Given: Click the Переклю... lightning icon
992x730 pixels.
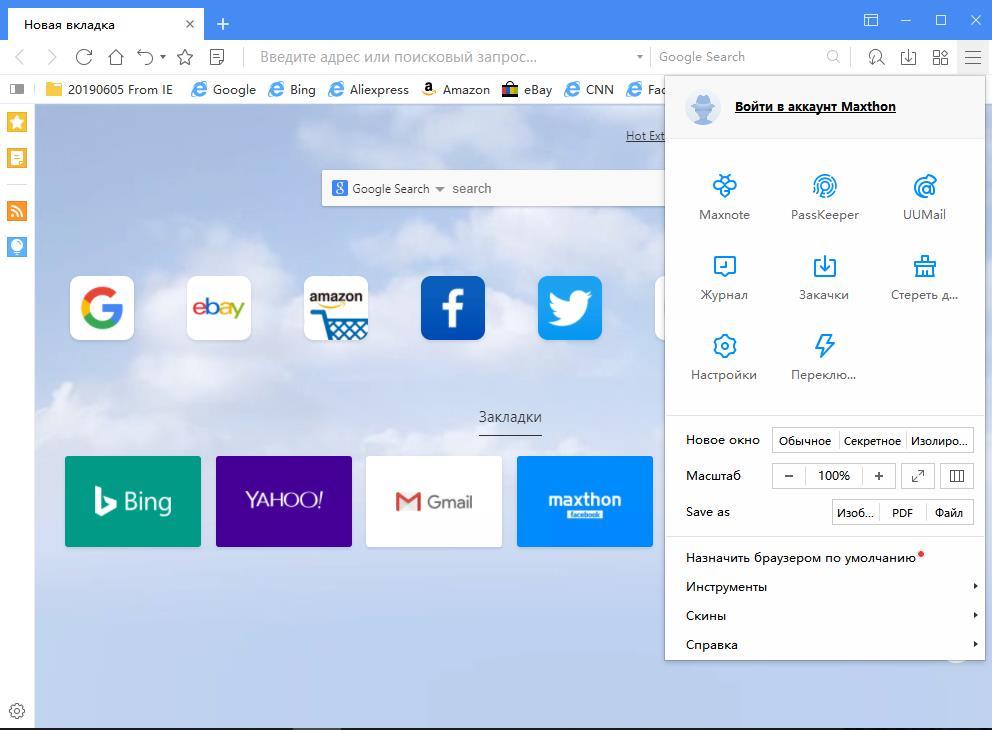Looking at the screenshot, I should (824, 357).
